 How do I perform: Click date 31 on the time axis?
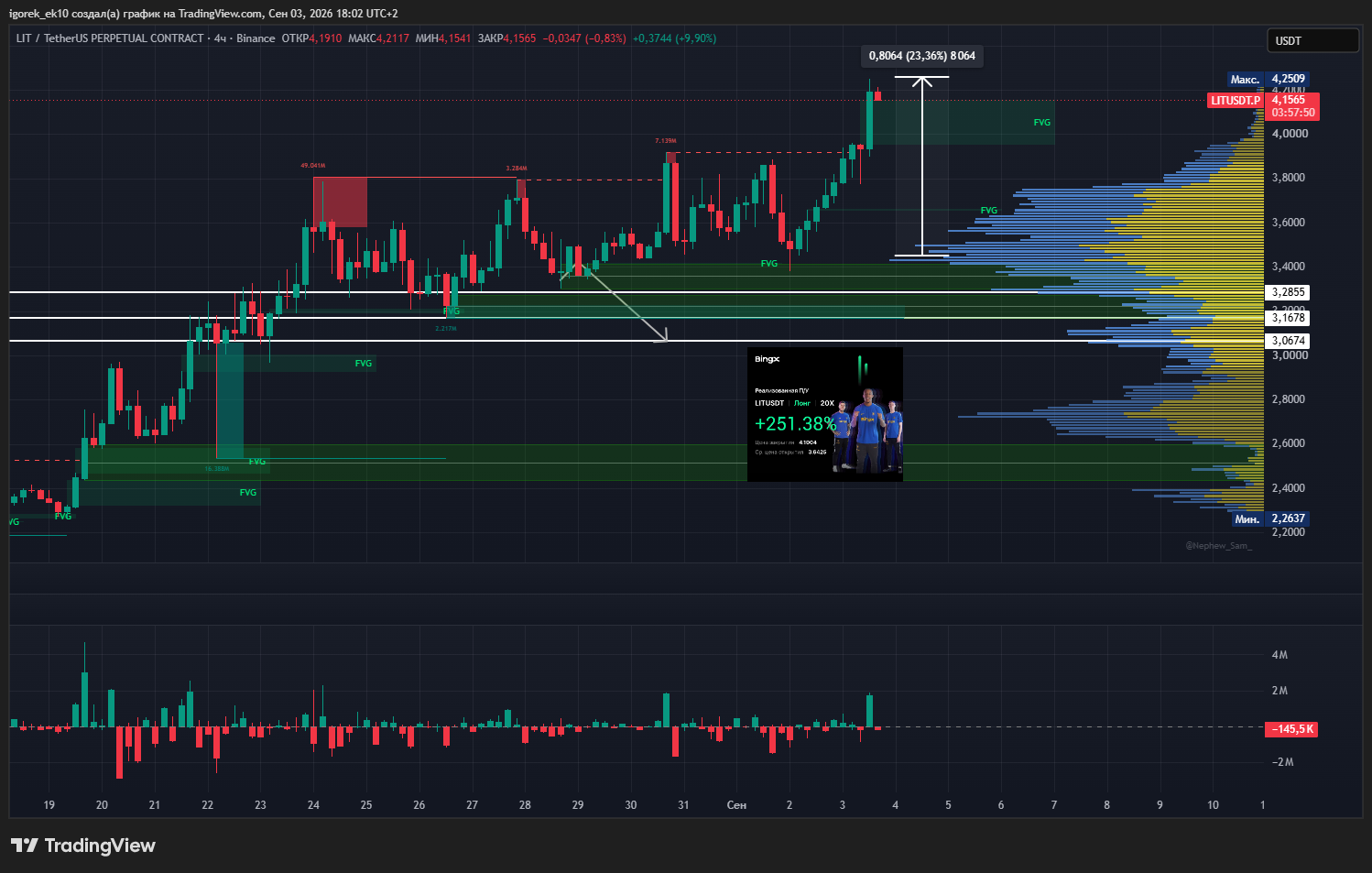coord(683,805)
